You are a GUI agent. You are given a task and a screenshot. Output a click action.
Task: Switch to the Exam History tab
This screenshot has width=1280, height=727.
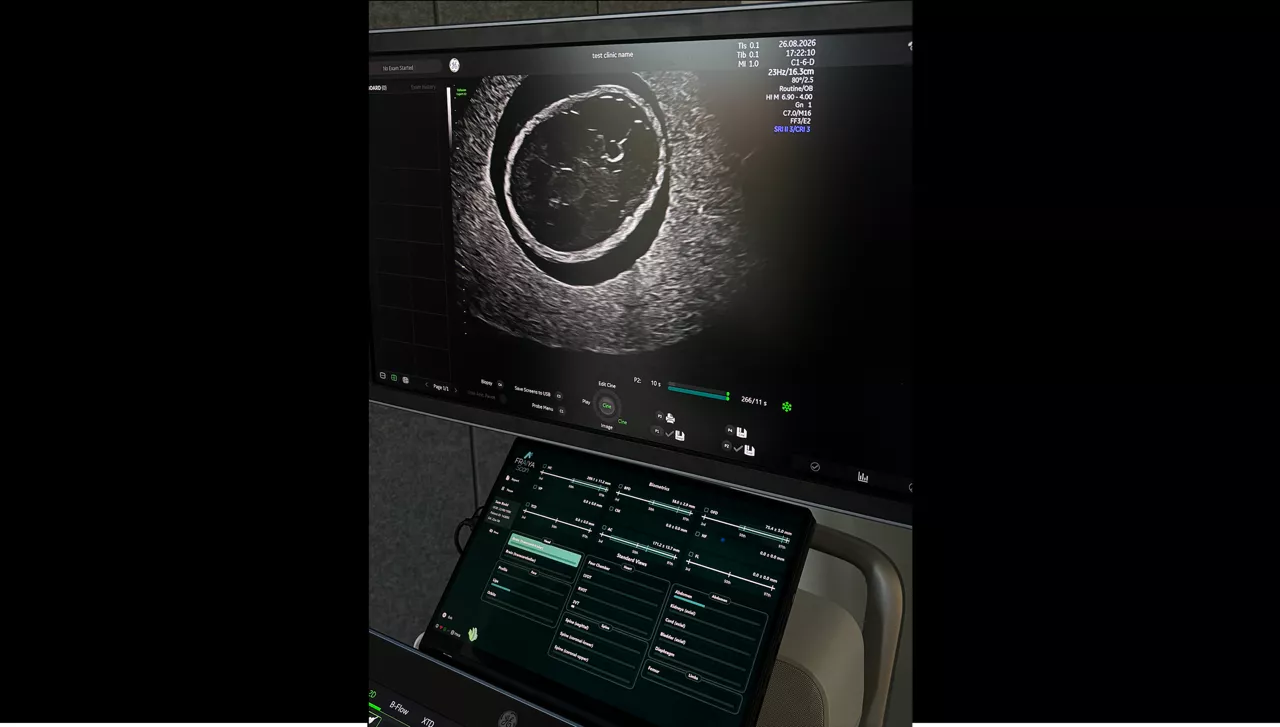424,87
